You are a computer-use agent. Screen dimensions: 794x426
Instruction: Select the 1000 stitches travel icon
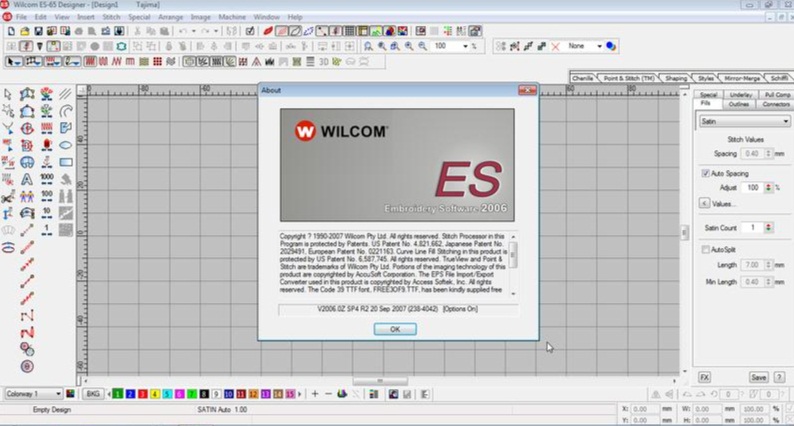point(47,179)
